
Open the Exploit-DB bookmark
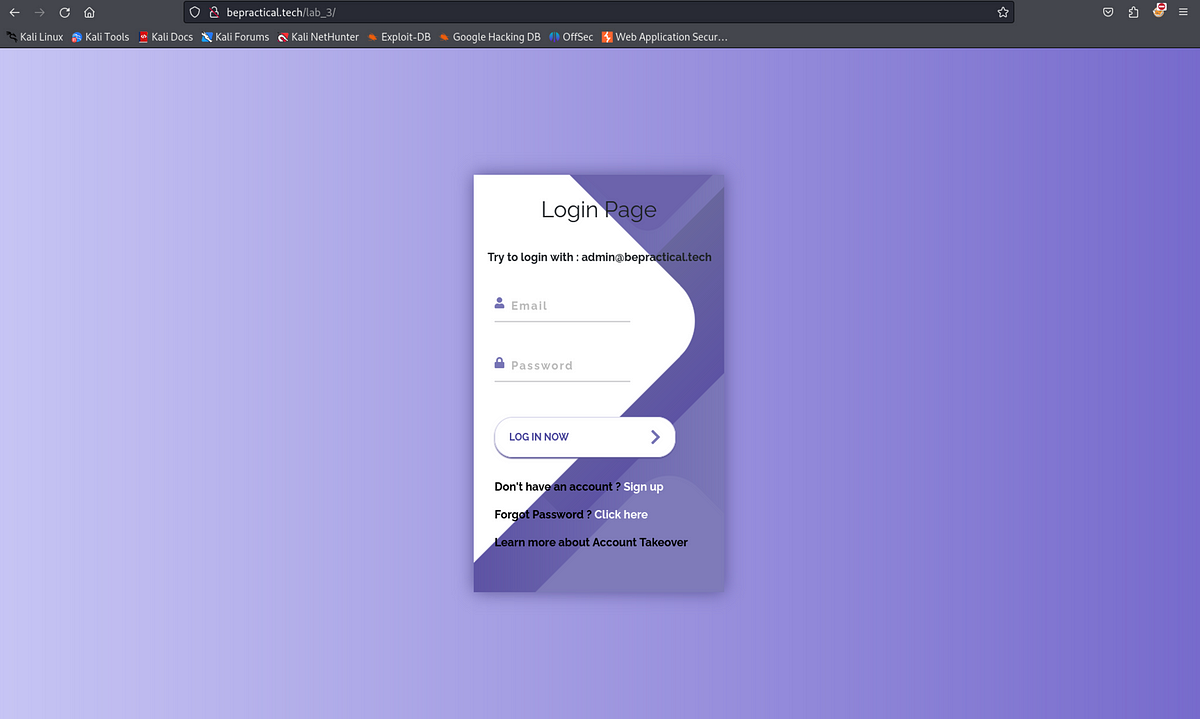(x=399, y=37)
